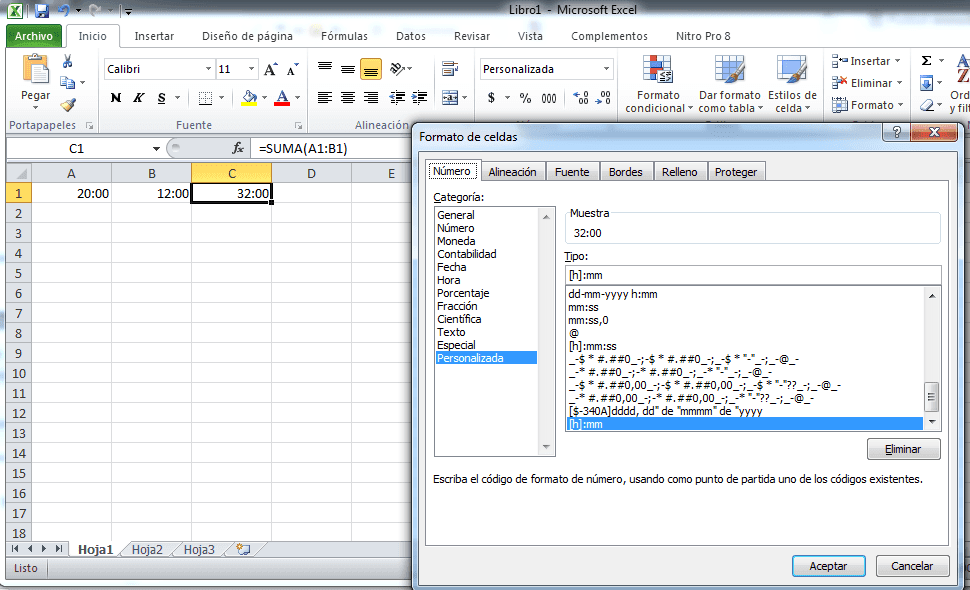Viewport: 970px width, 590px height.
Task: Click the Decrease indent icon
Action: pyautogui.click(x=397, y=98)
